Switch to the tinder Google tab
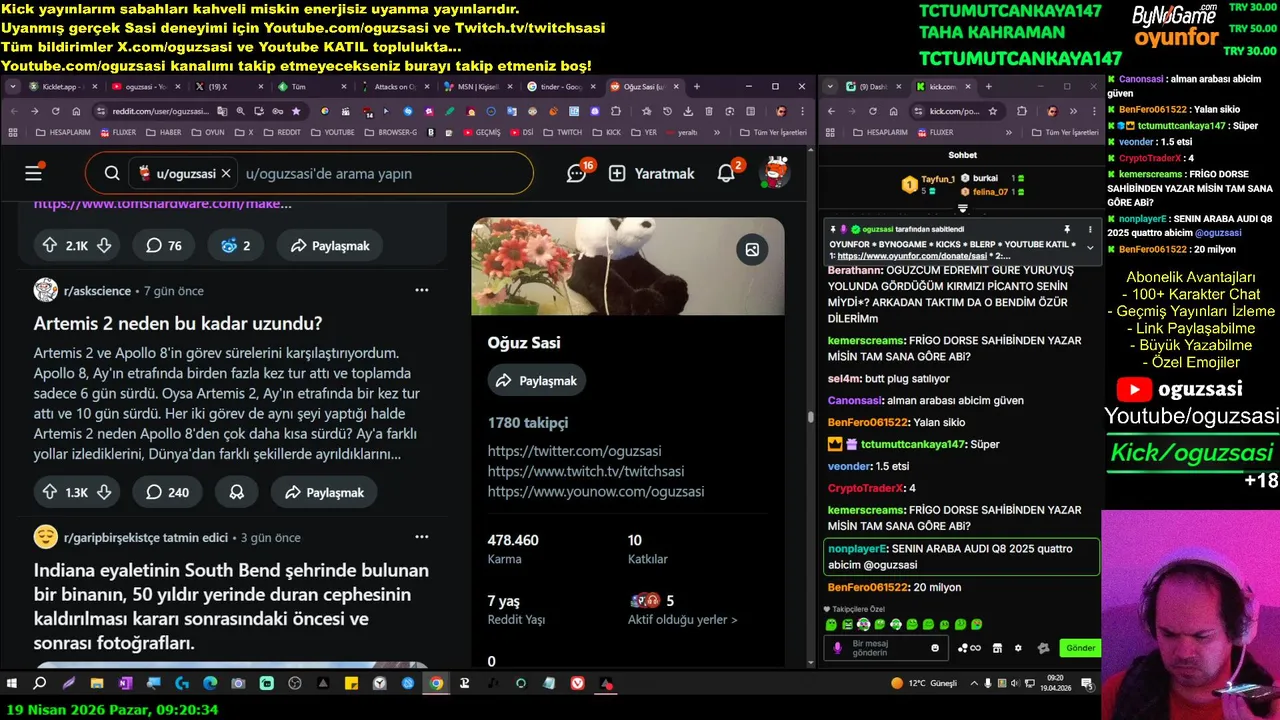This screenshot has height=720, width=1280. pyautogui.click(x=560, y=87)
